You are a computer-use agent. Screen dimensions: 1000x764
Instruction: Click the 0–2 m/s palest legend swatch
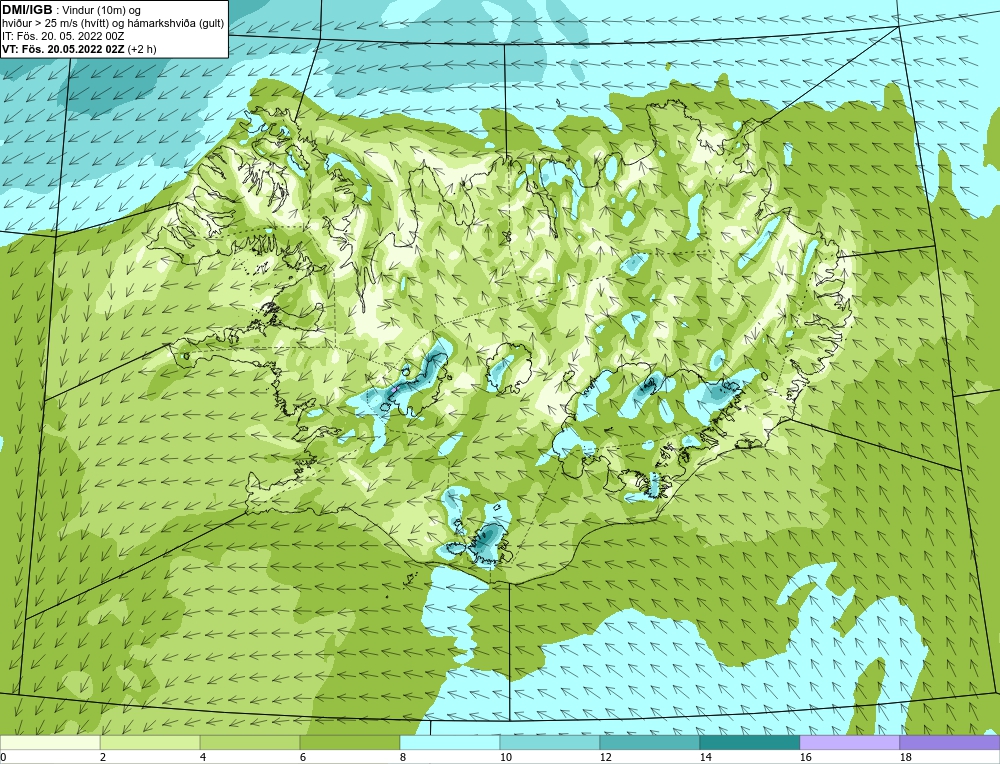pos(50,743)
